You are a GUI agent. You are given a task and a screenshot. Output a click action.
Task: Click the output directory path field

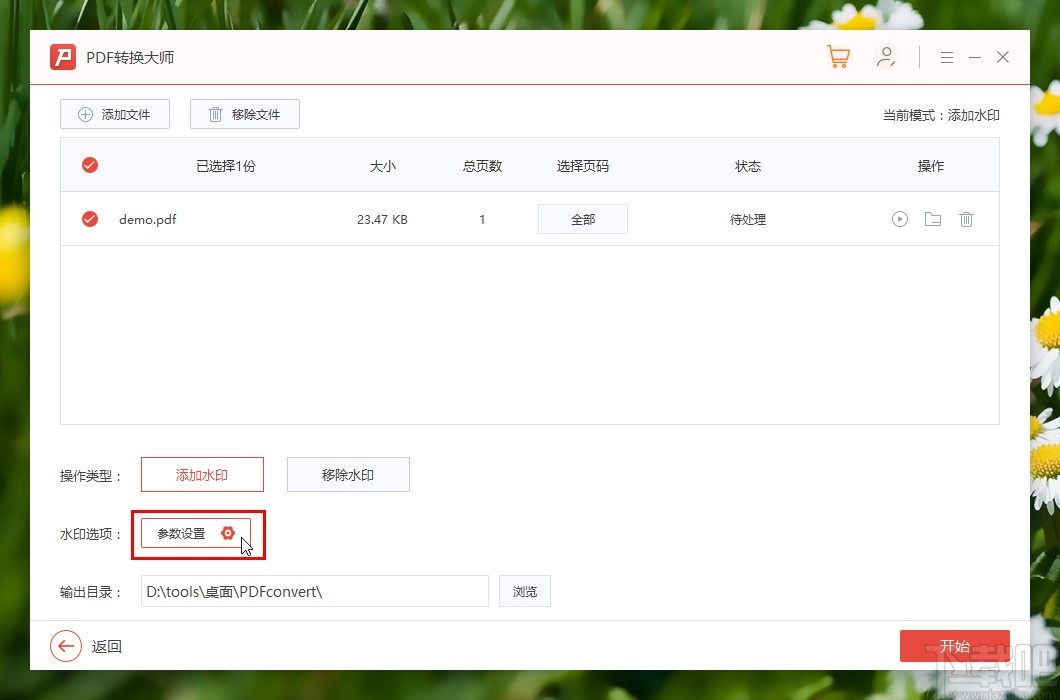(314, 592)
